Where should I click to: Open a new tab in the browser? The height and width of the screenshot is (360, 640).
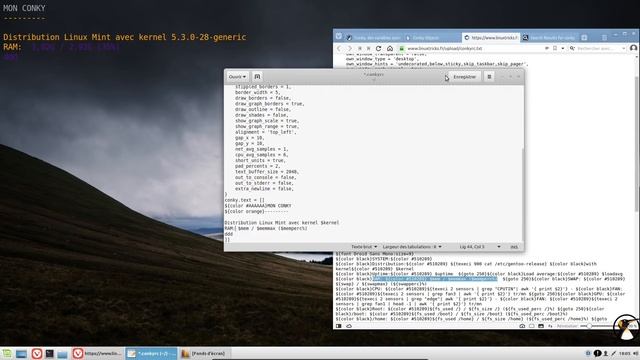[584, 38]
